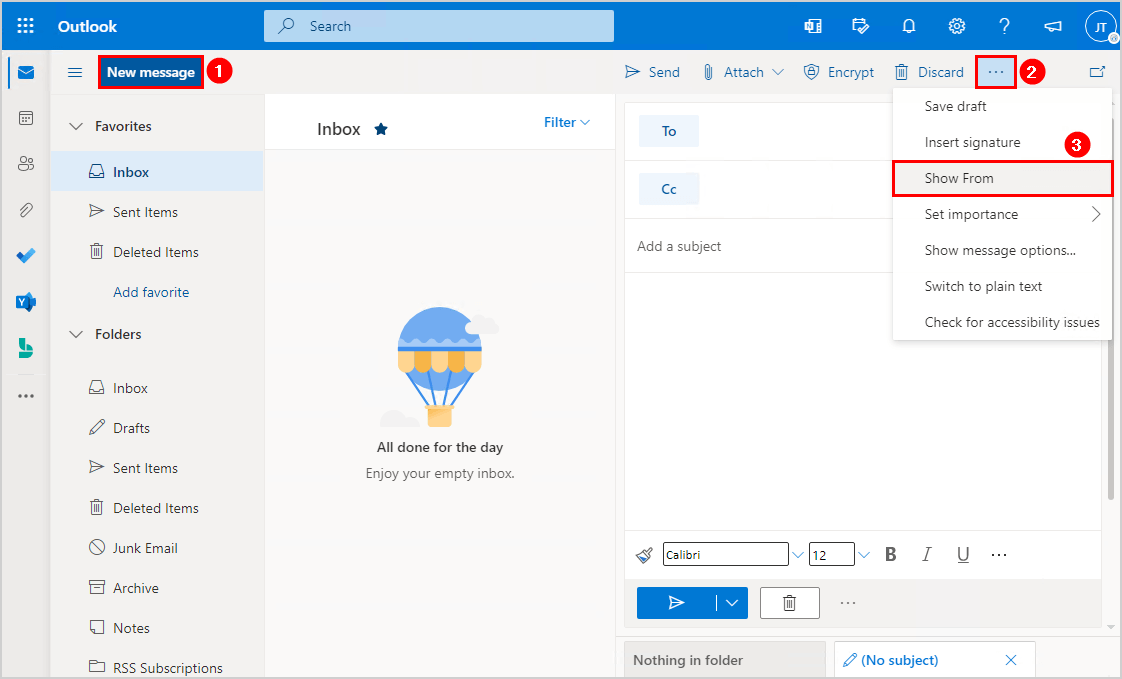Open Yammer app icon in left rail
This screenshot has height=679, width=1122.
coord(26,302)
